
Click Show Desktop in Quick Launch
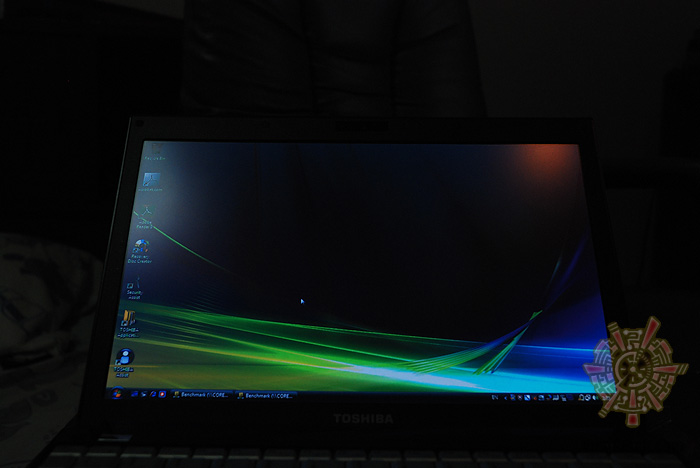pos(134,394)
